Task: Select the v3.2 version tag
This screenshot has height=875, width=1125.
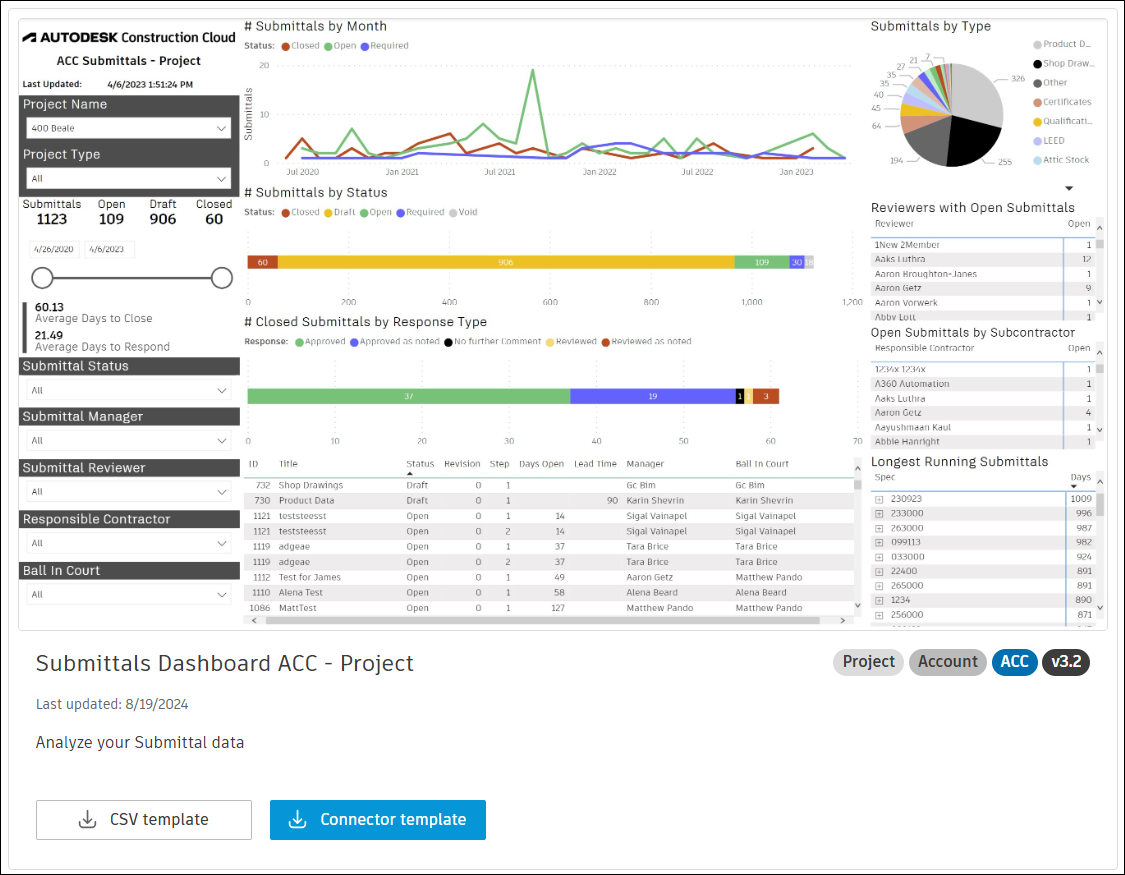Action: coord(1065,661)
